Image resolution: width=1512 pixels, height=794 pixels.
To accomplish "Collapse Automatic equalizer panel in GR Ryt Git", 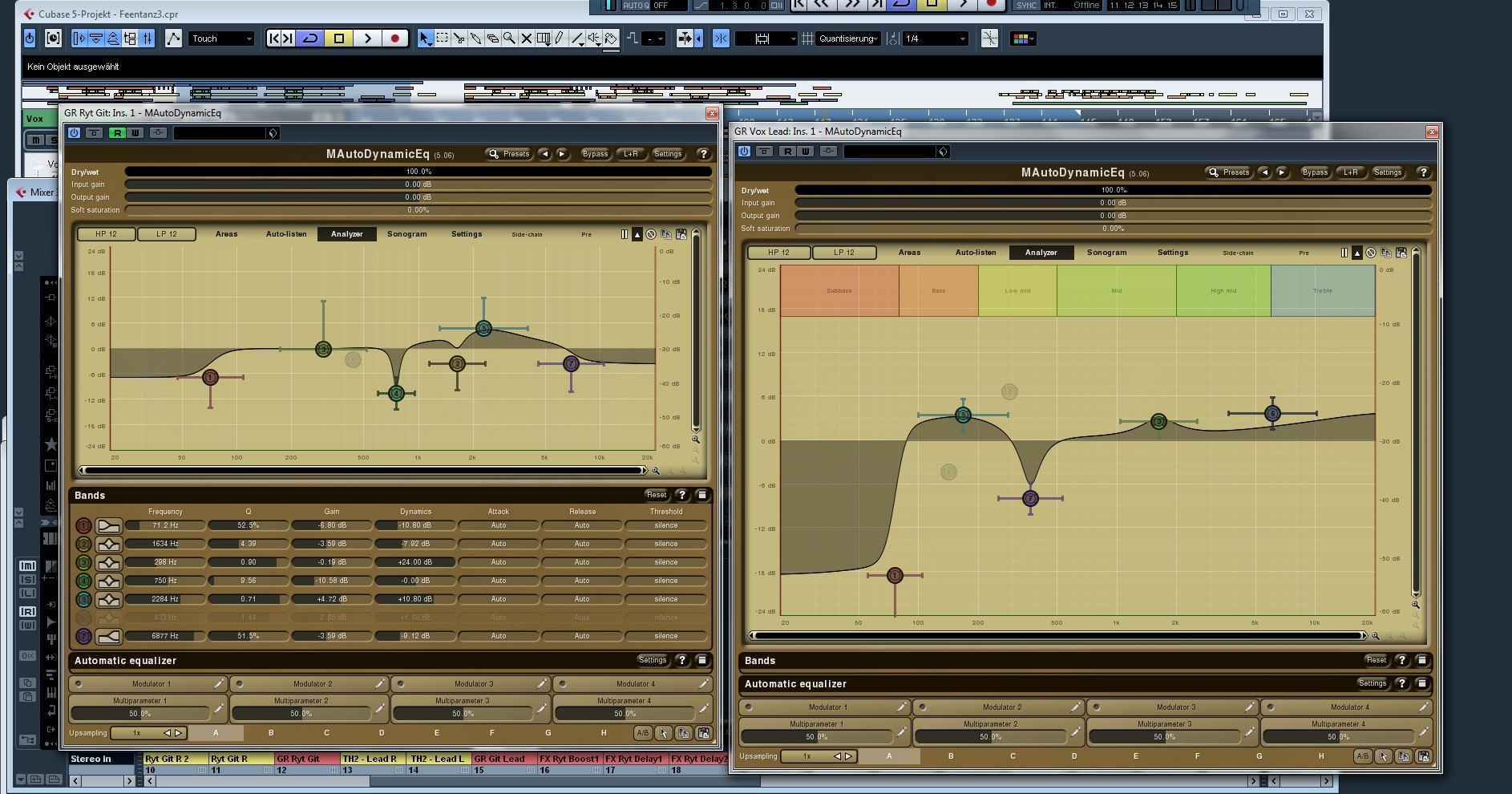I will (x=702, y=661).
